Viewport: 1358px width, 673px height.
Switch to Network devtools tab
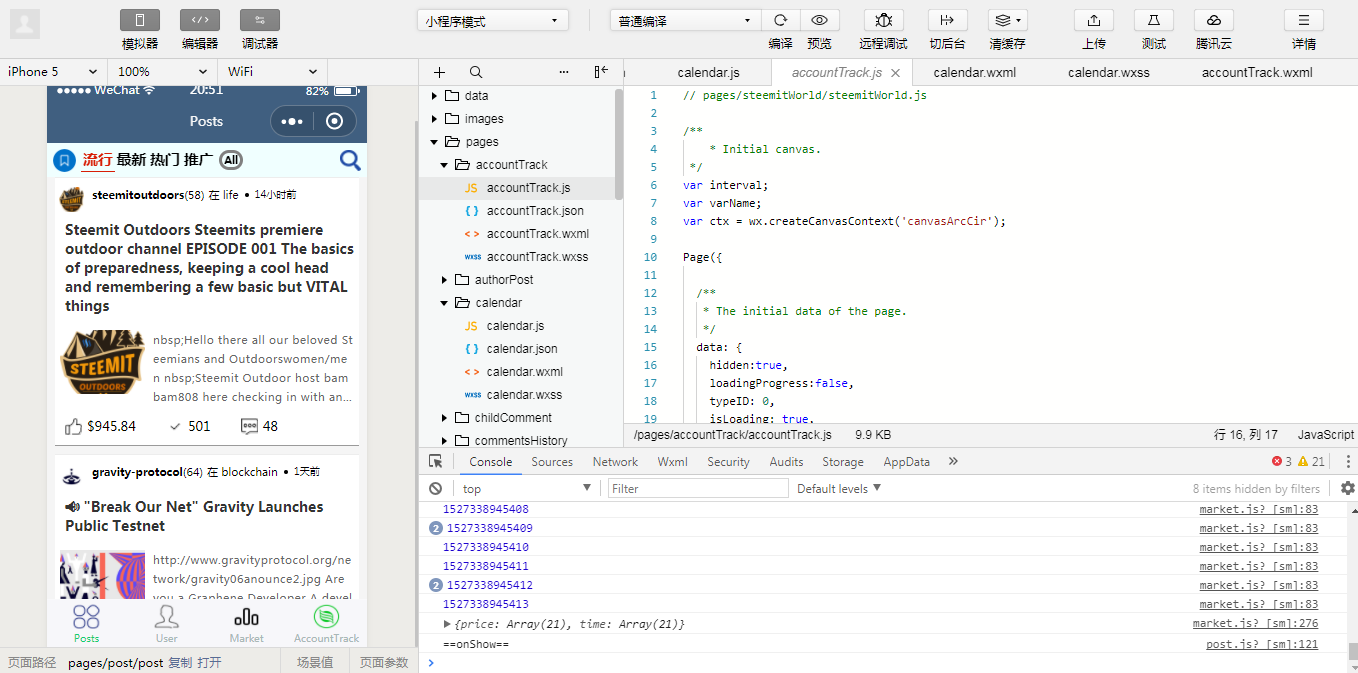[615, 462]
